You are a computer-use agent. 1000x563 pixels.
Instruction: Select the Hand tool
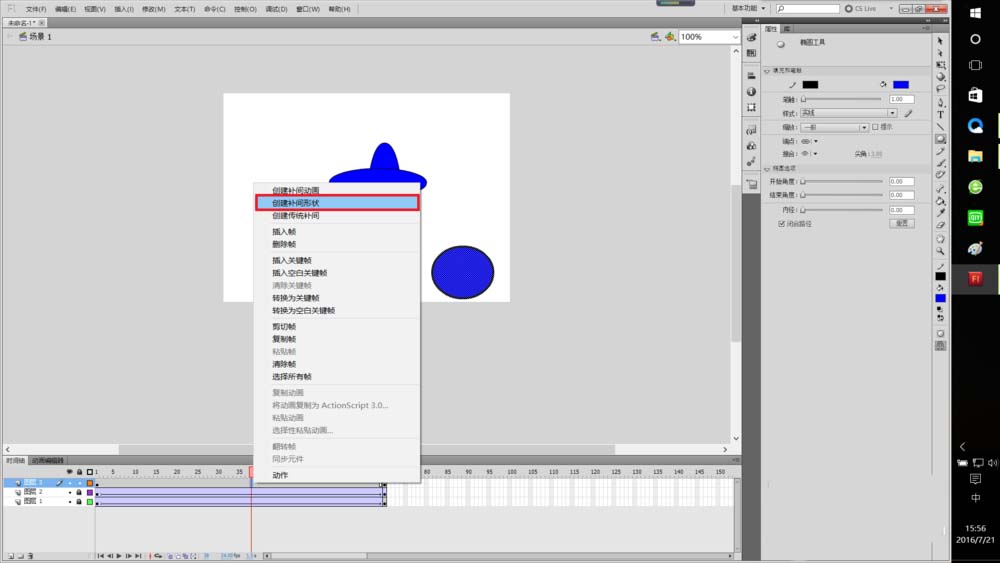940,239
